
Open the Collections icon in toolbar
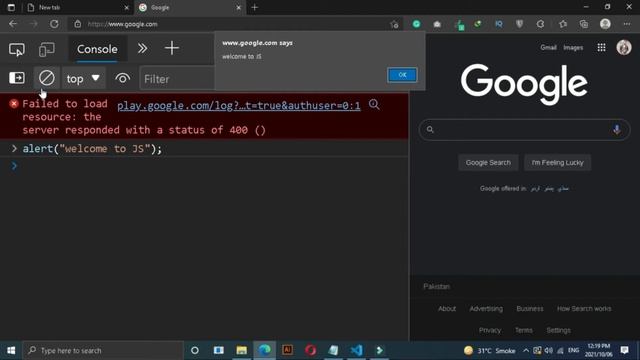pyautogui.click(x=584, y=24)
